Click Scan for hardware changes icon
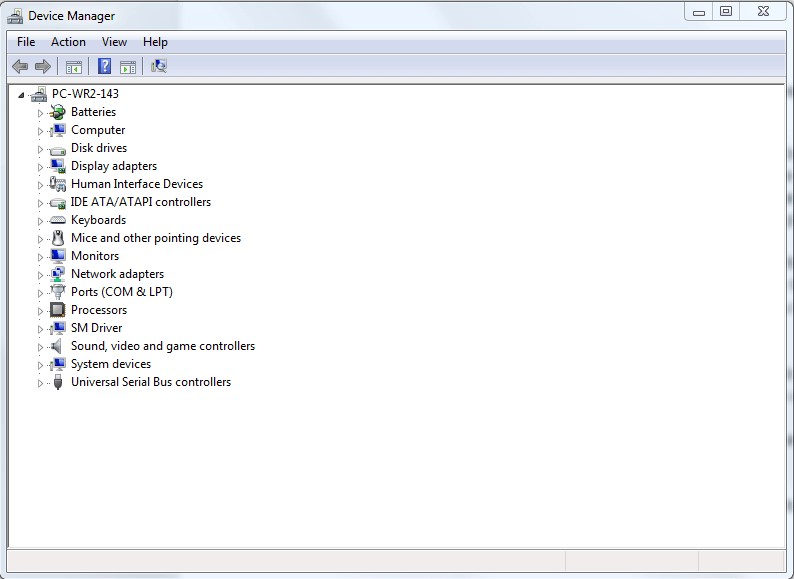The height and width of the screenshot is (579, 794). pyautogui.click(x=158, y=66)
